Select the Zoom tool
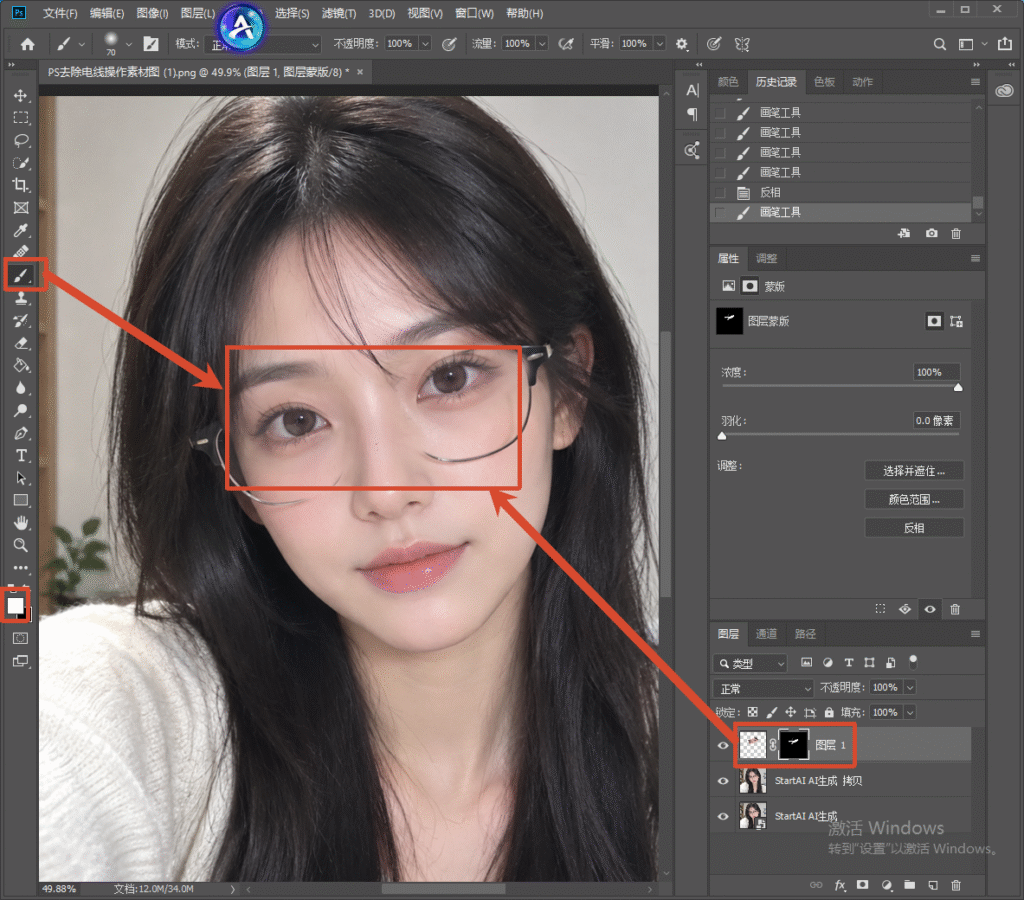This screenshot has height=900, width=1024. click(21, 545)
